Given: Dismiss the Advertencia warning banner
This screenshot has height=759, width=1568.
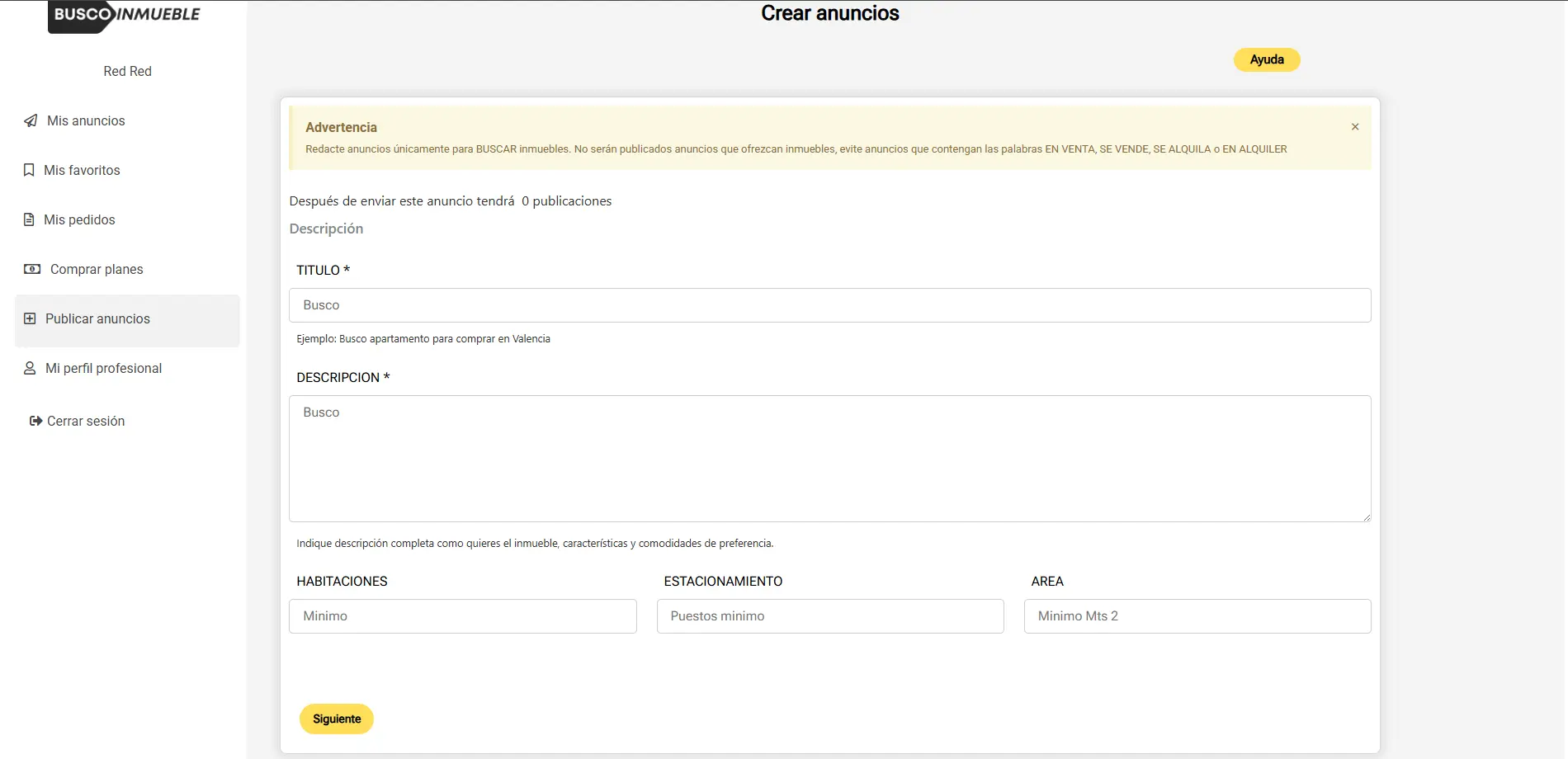Looking at the screenshot, I should (1354, 127).
